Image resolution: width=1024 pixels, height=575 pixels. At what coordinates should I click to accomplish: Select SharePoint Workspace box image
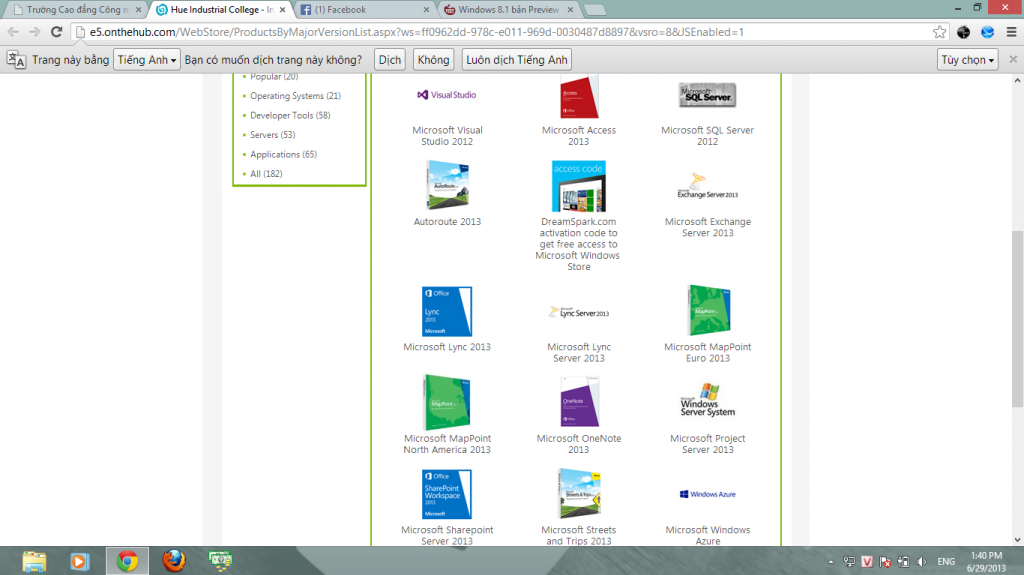pos(447,494)
